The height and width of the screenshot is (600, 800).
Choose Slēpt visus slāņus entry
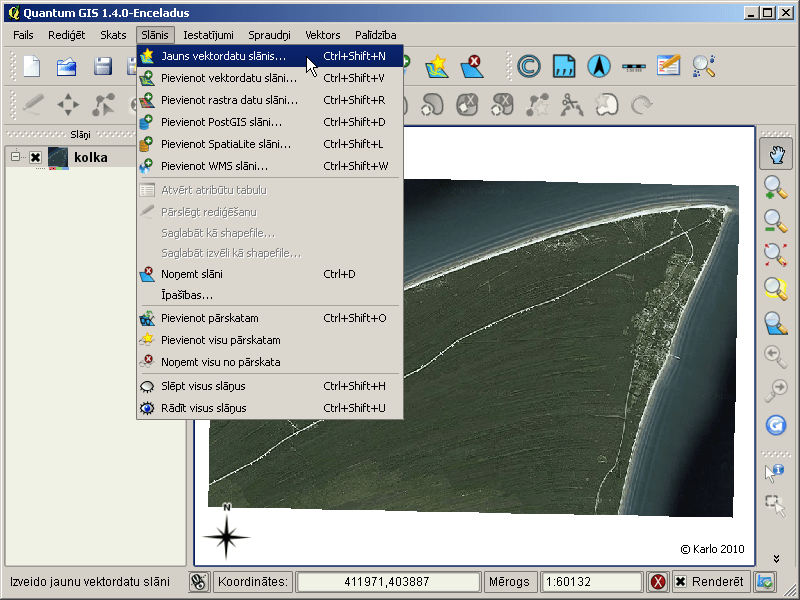[x=270, y=386]
